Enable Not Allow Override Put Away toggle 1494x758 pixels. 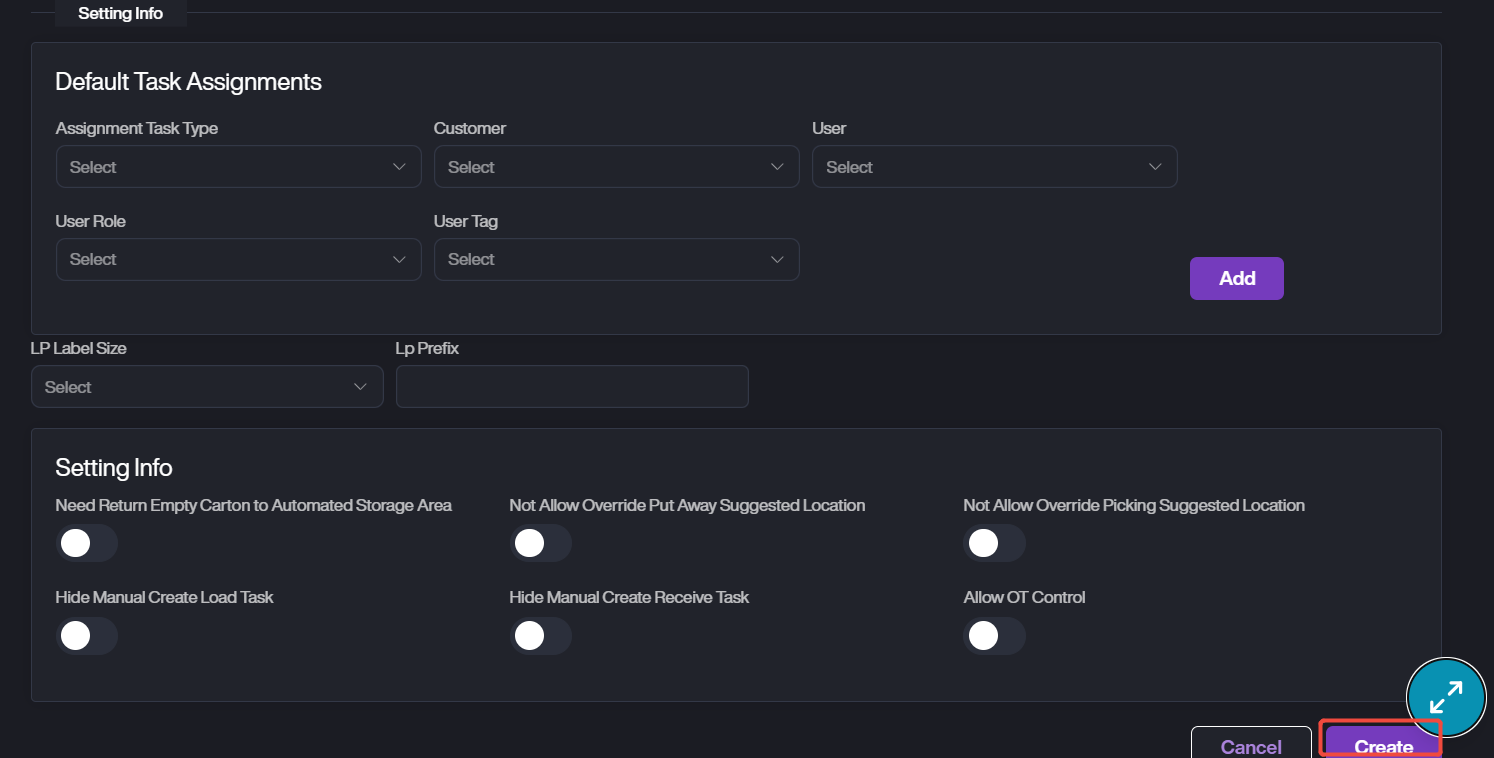(541, 543)
